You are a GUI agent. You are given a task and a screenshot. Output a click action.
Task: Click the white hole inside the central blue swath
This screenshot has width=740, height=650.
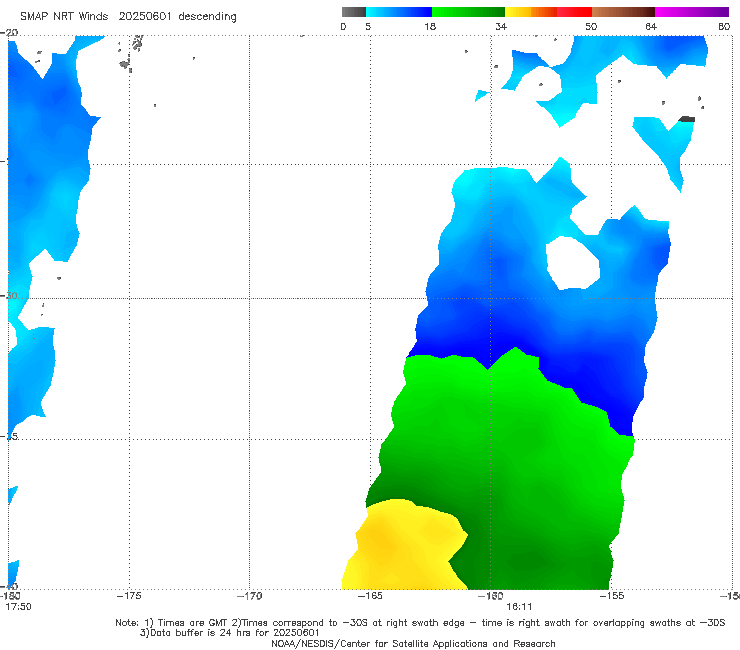click(x=572, y=263)
